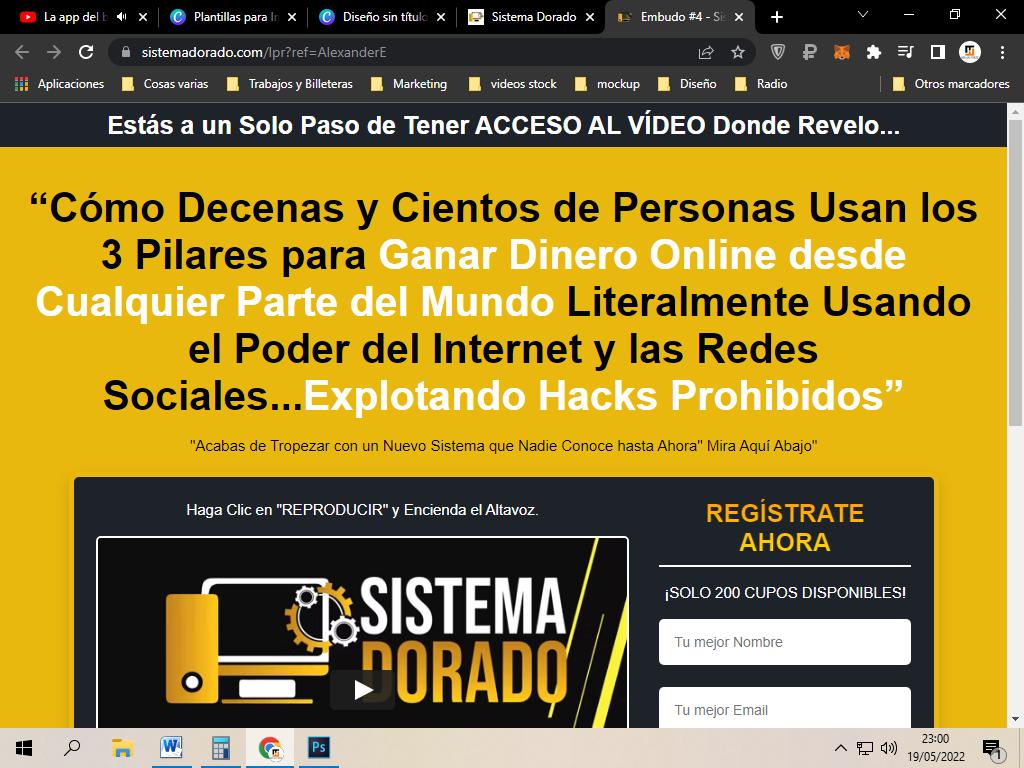Click the share page icon in address bar

[706, 52]
